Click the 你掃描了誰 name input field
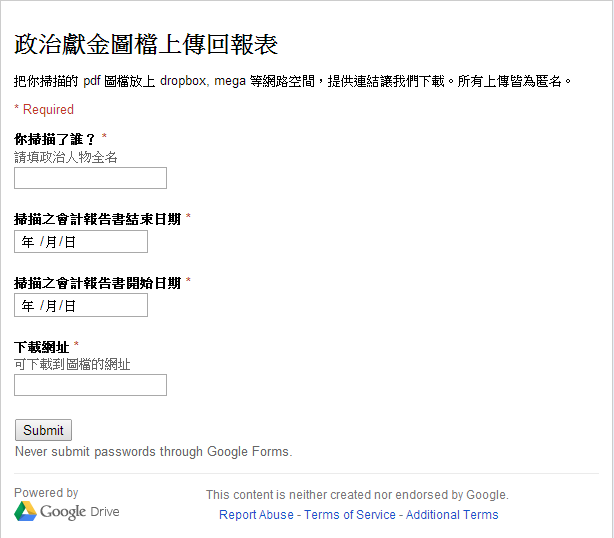 pyautogui.click(x=90, y=178)
